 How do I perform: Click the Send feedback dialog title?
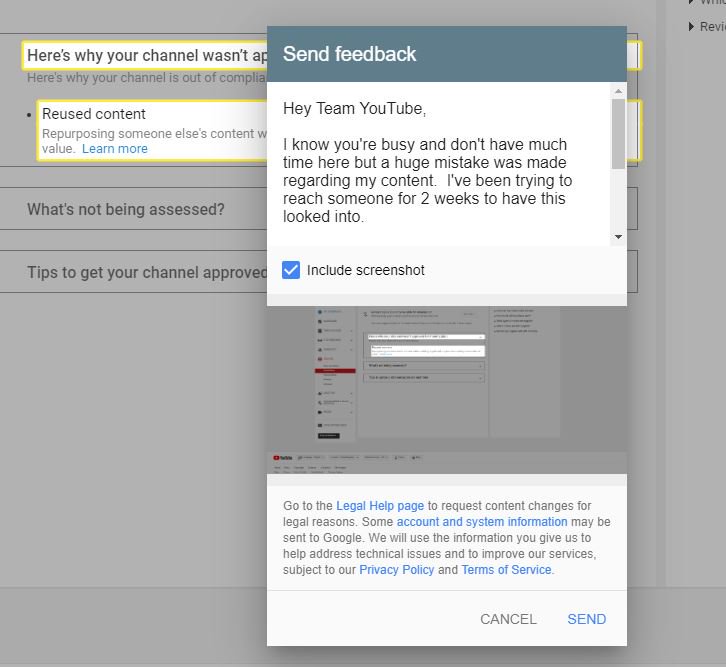pyautogui.click(x=350, y=54)
